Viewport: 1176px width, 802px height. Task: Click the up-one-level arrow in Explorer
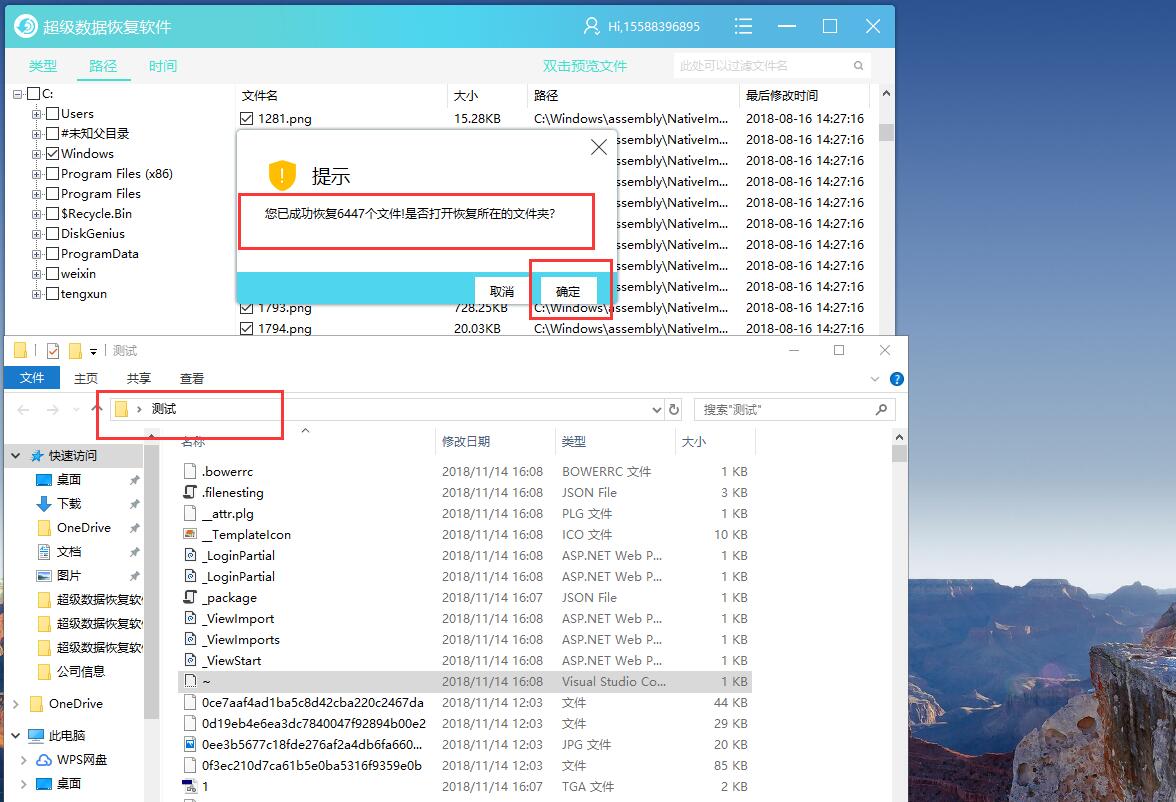point(97,409)
